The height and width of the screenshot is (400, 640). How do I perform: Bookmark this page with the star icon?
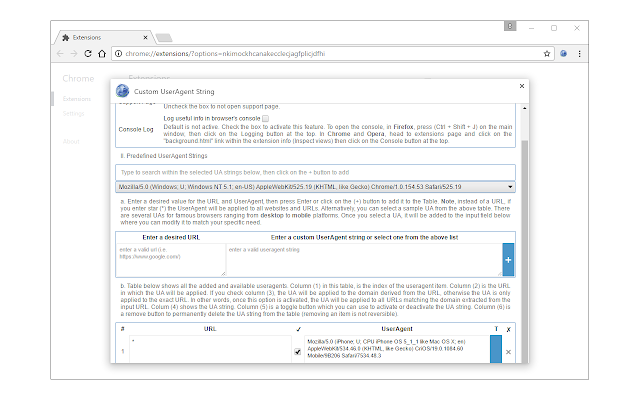[x=547, y=53]
